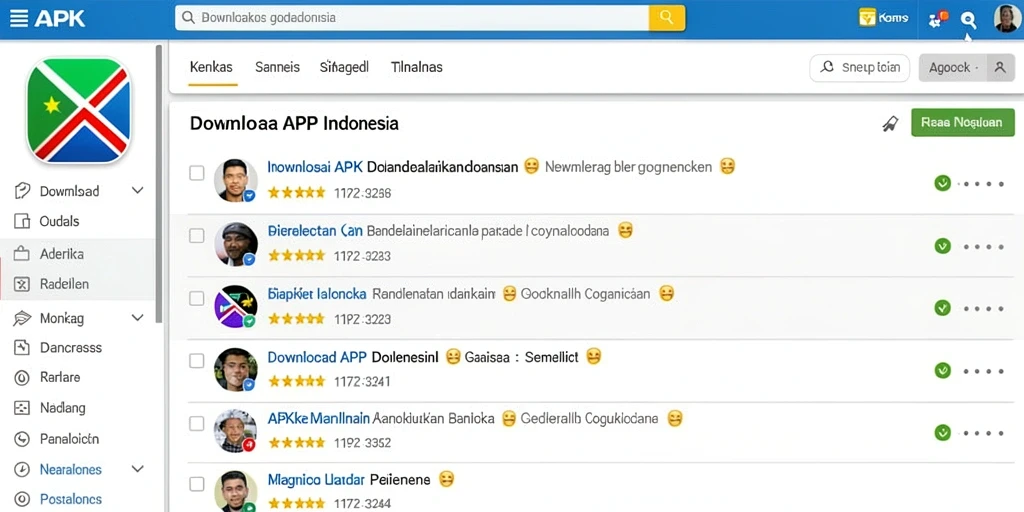Select Aderika in the sidebar

point(78,253)
